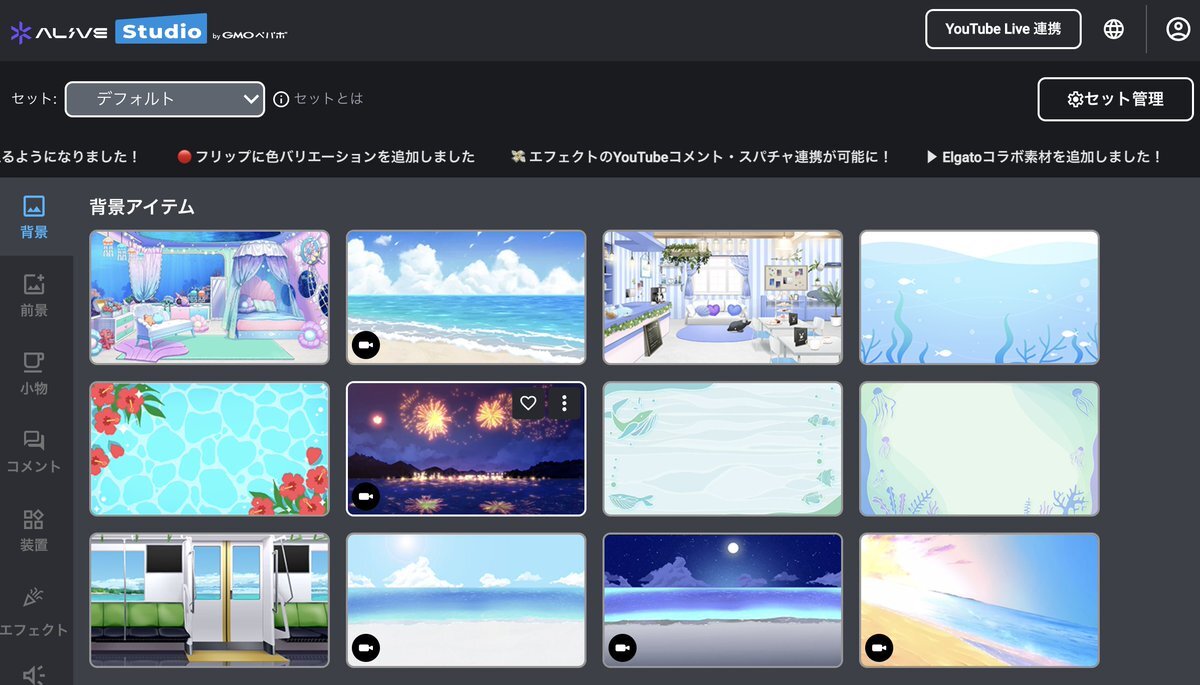Select the sunset beach background thumbnail

click(980, 600)
